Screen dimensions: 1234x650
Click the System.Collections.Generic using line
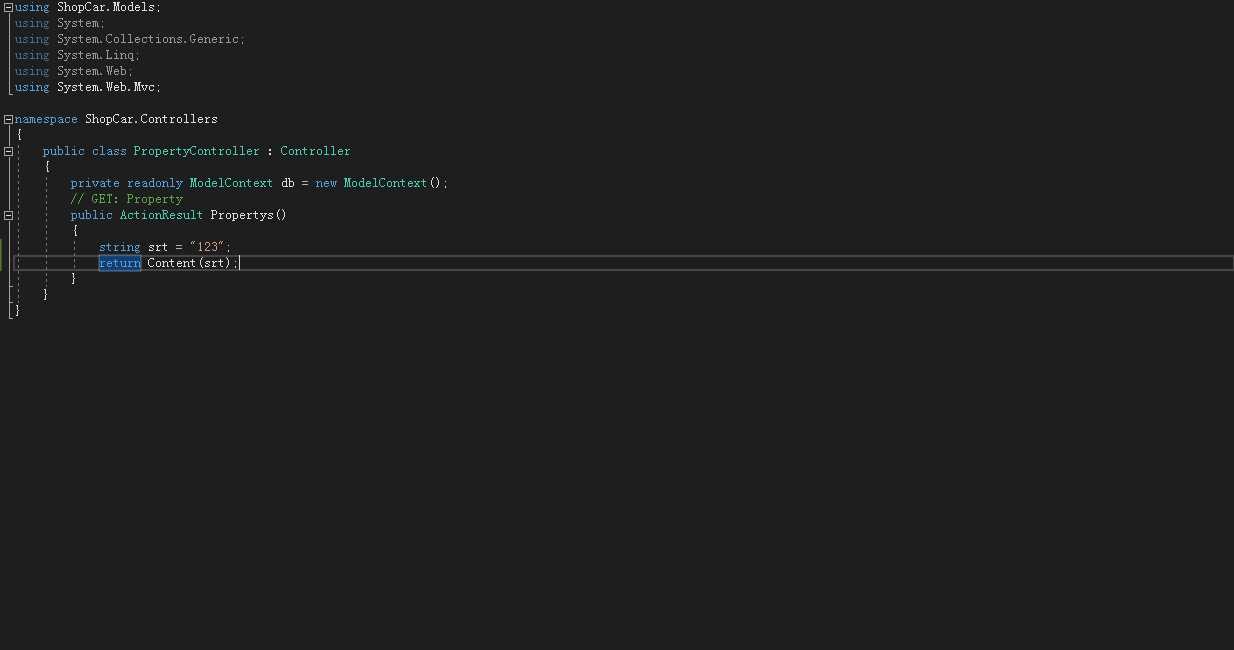click(130, 39)
